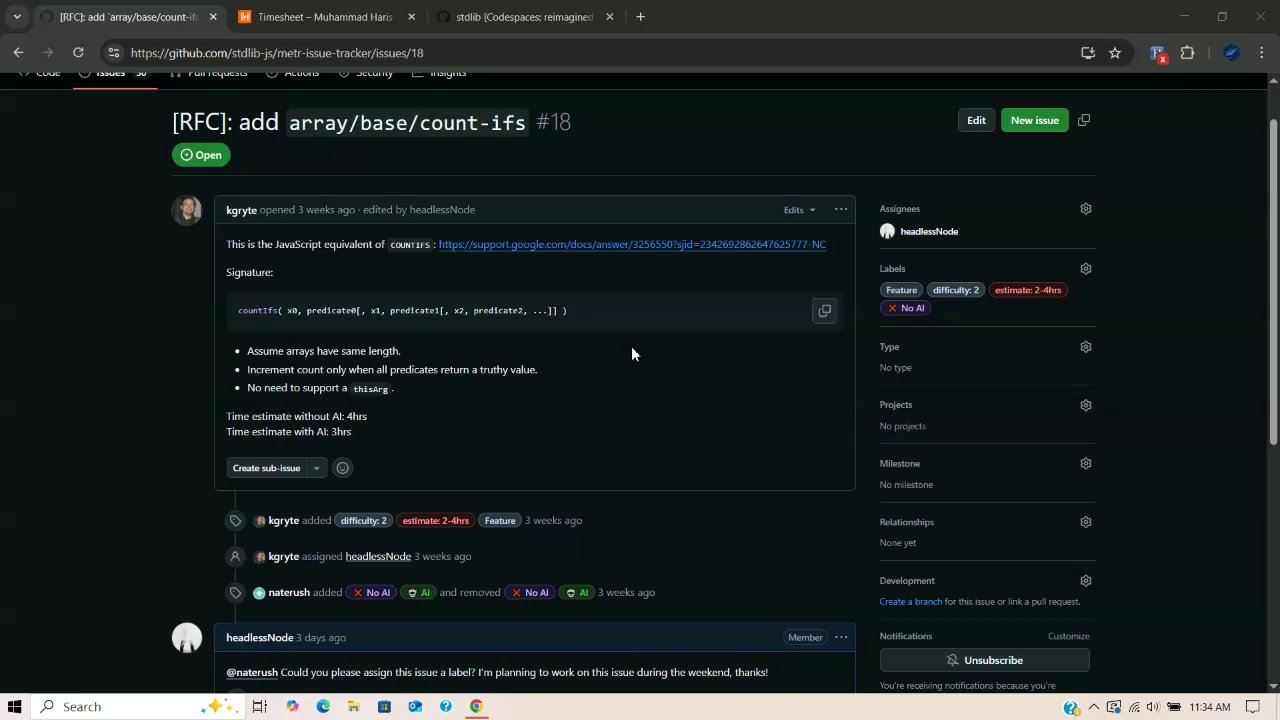Close the stdlib Codespaces browser tab
The width and height of the screenshot is (1280, 720).
610,17
